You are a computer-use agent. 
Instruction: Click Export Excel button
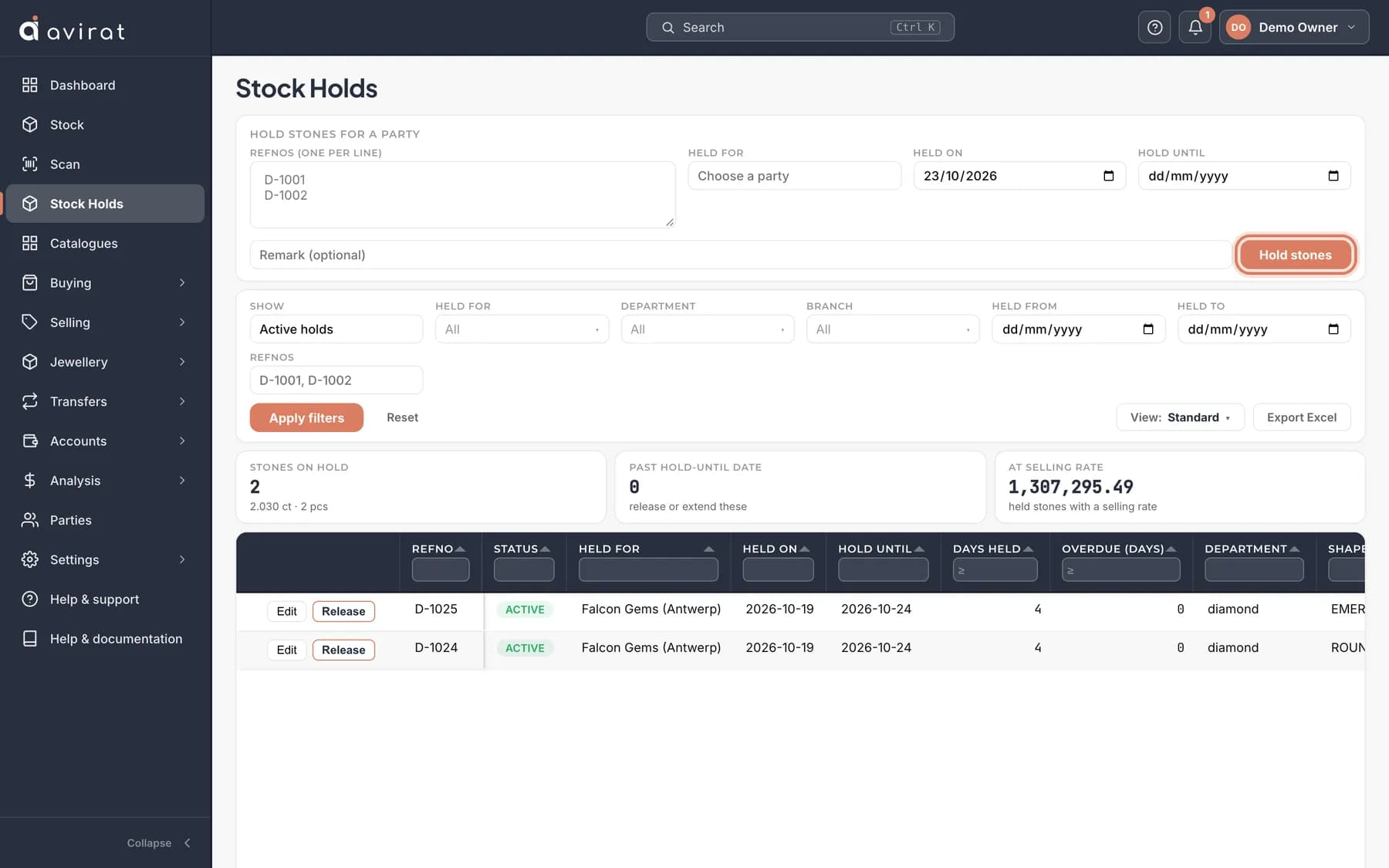point(1301,417)
